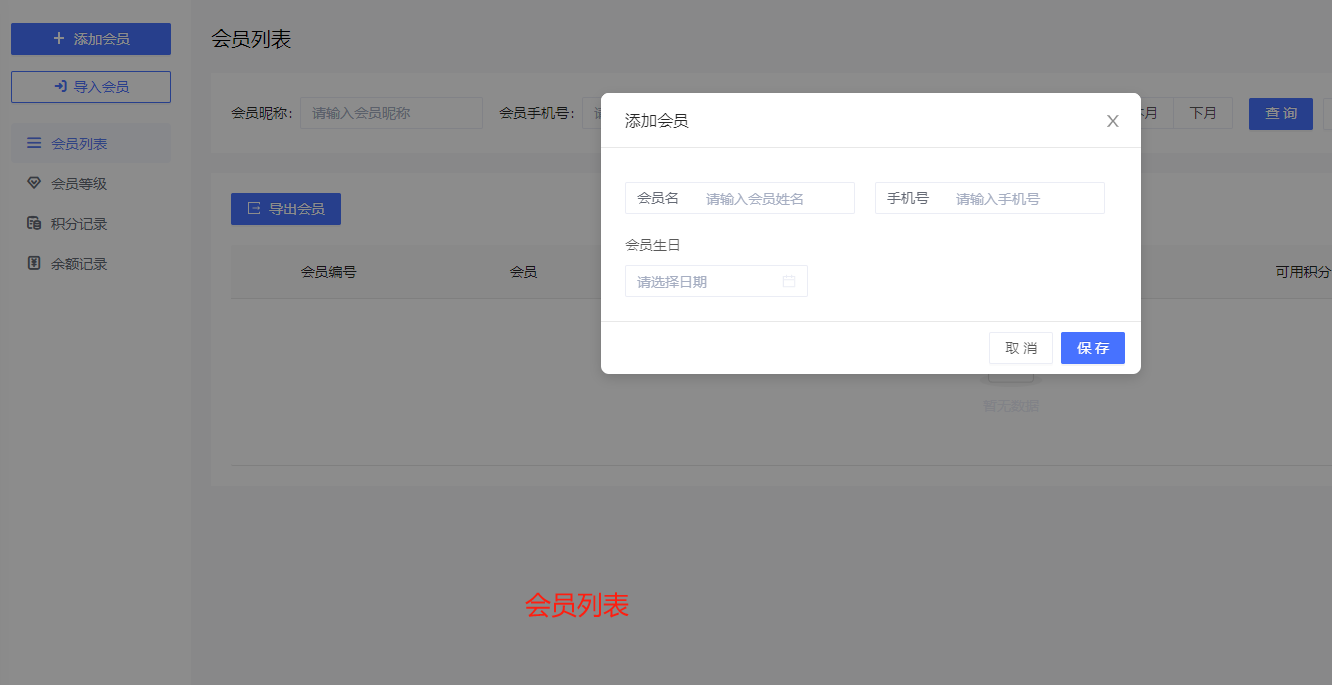Click the diamond icon beside 会员等级
This screenshot has height=685, width=1332.
coord(34,183)
